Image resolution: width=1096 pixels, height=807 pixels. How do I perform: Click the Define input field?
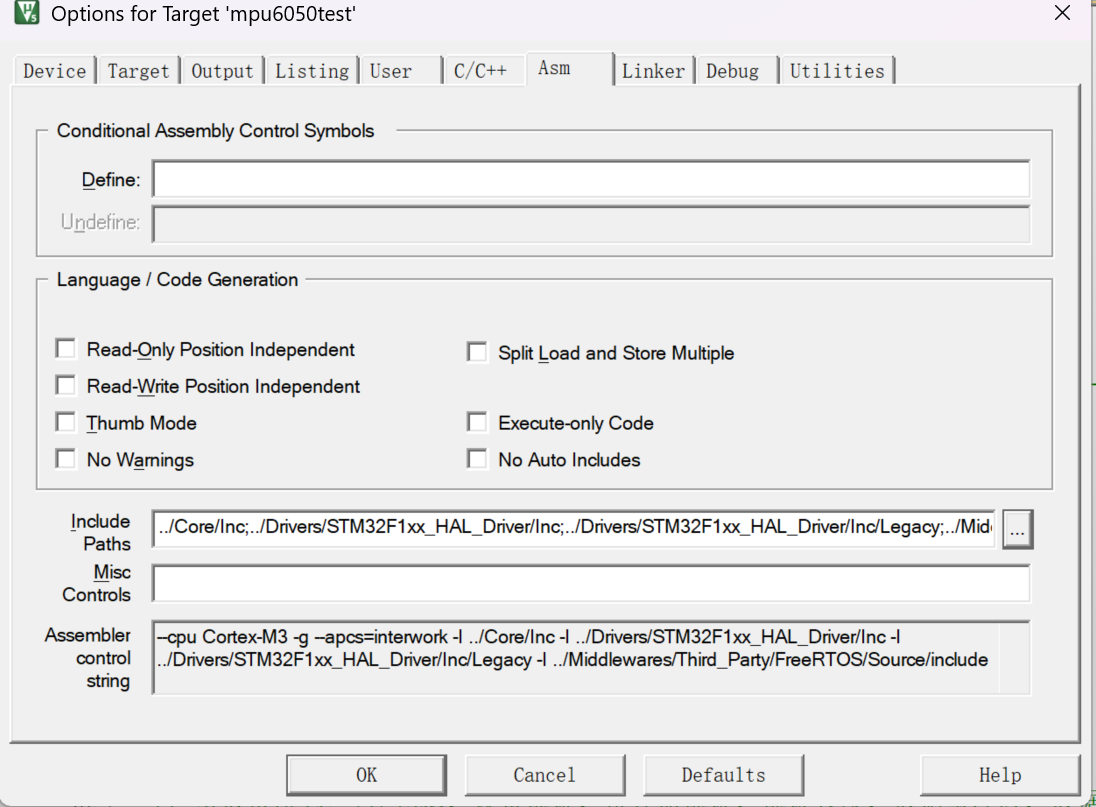tap(591, 180)
